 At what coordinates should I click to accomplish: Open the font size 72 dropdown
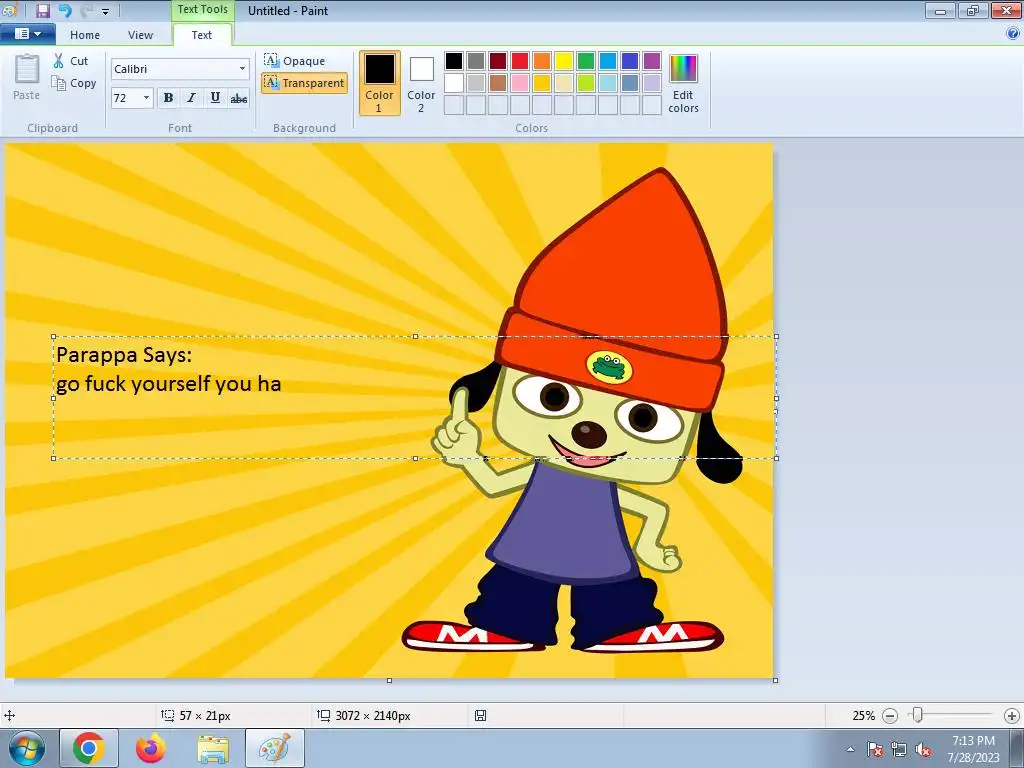tap(146, 98)
